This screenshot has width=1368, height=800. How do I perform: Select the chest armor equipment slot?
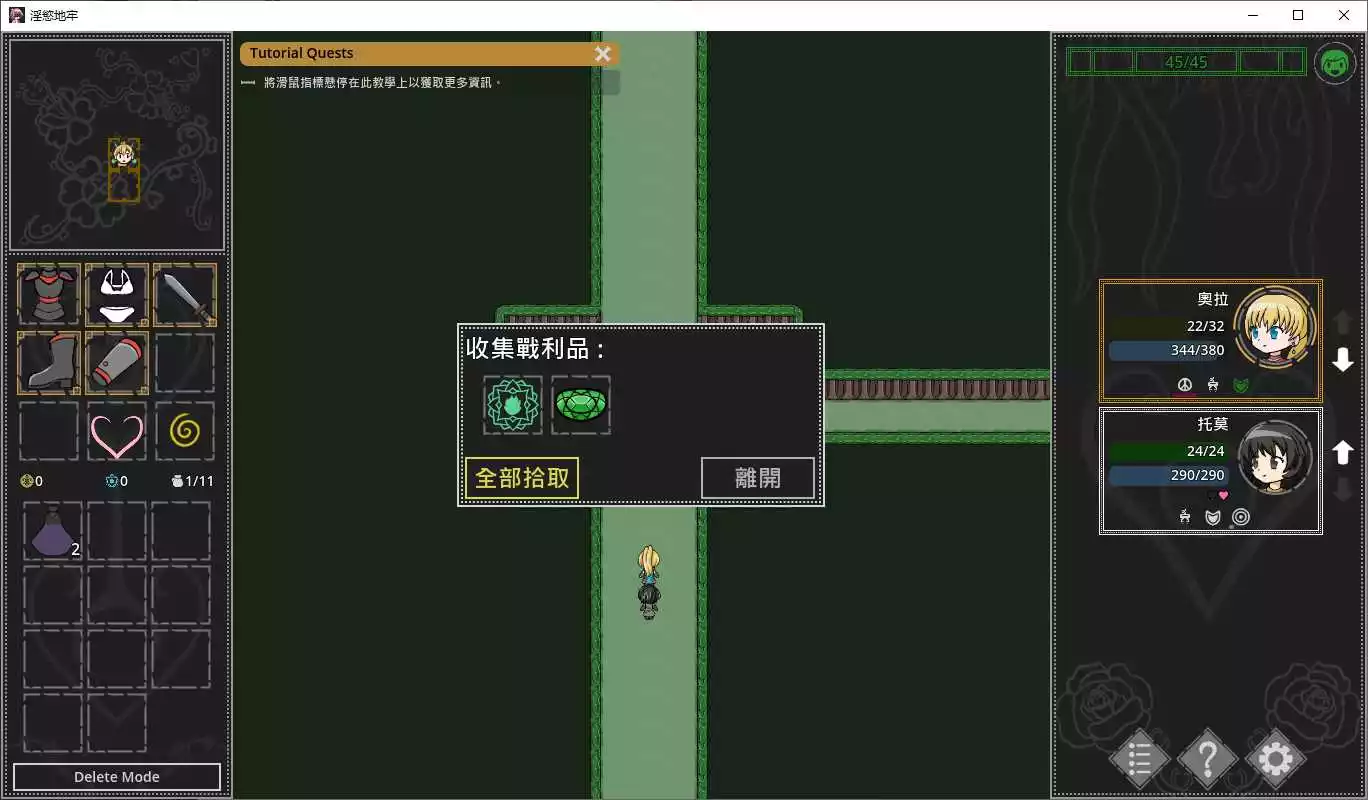pos(49,295)
